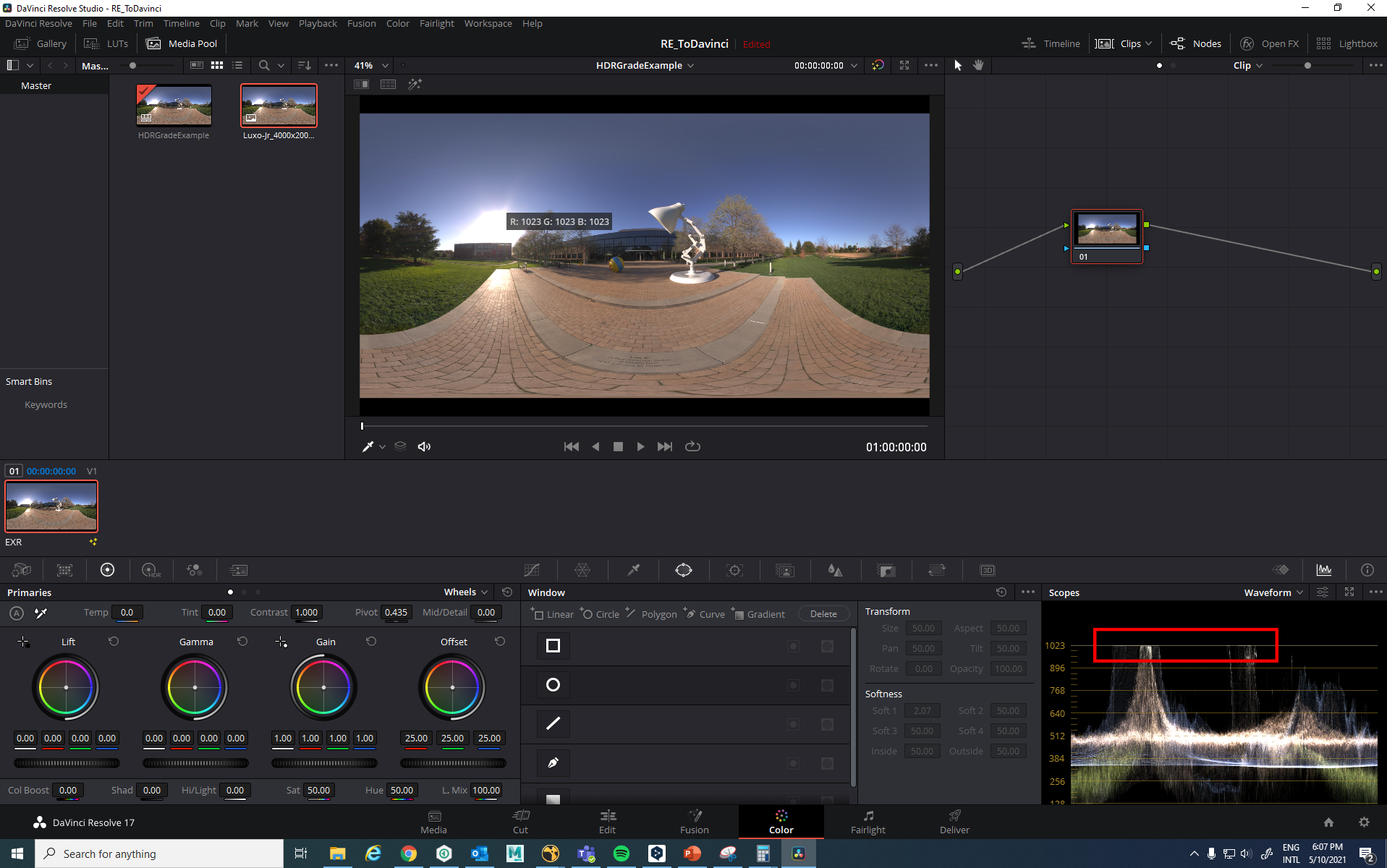Open the Key palette icon
The image size is (1387, 868).
(886, 570)
